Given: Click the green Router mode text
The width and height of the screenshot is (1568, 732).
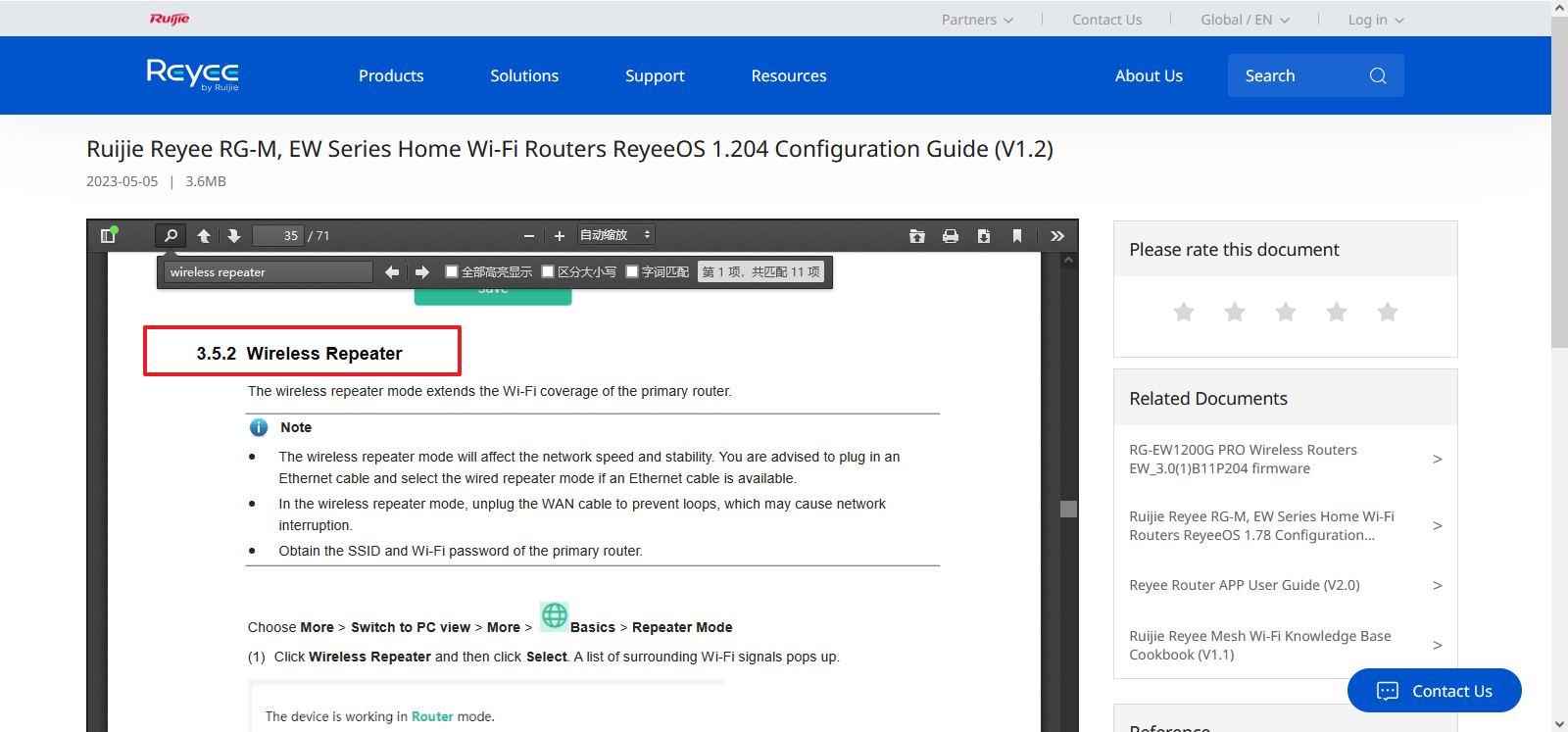Looking at the screenshot, I should coord(432,716).
